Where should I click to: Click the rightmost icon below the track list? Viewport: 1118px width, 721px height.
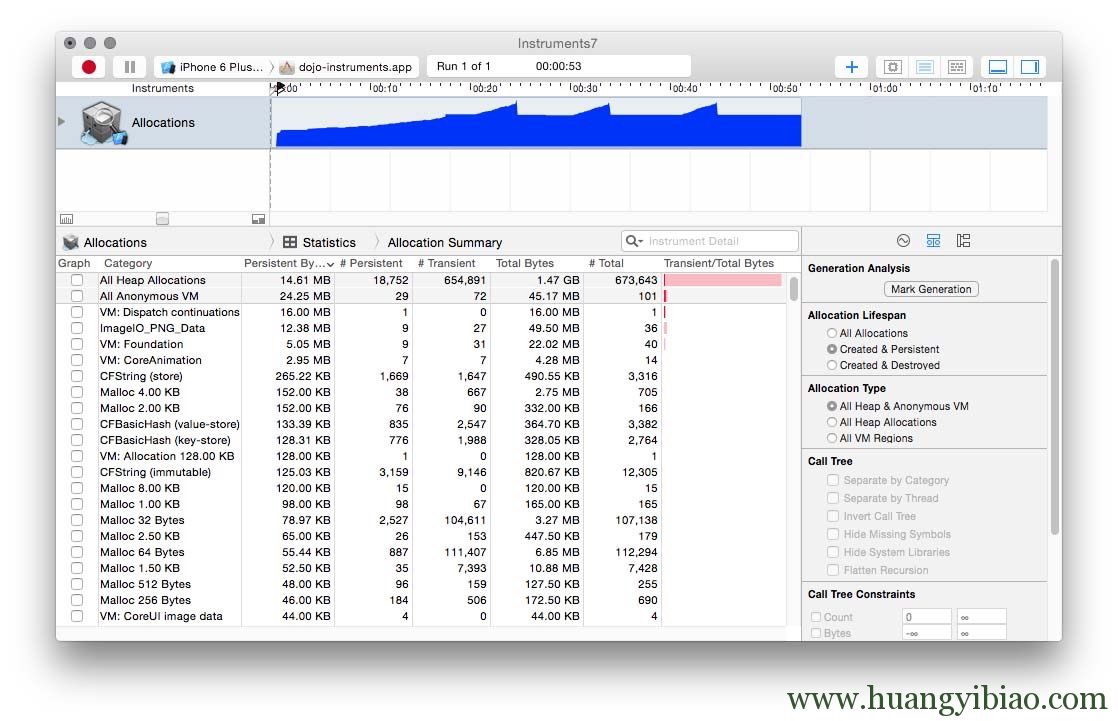click(258, 219)
